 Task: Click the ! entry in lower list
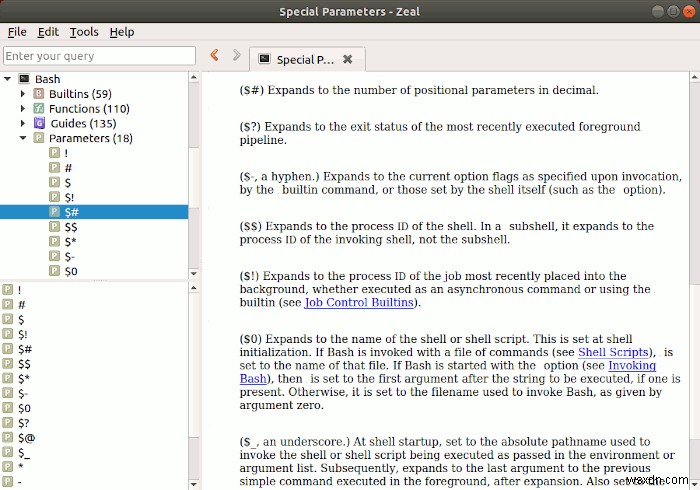[19, 290]
